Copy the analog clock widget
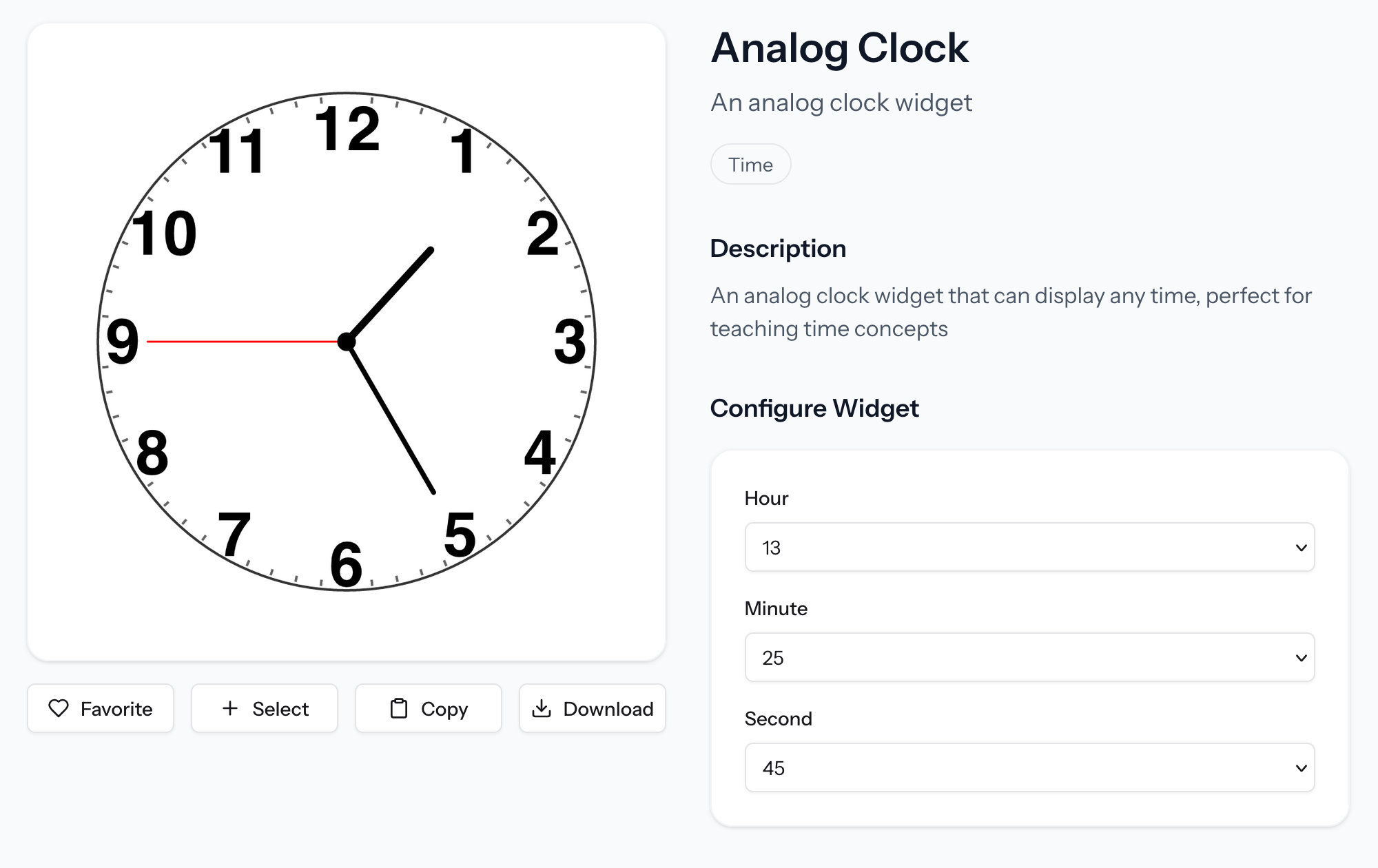1378x868 pixels. [x=428, y=708]
